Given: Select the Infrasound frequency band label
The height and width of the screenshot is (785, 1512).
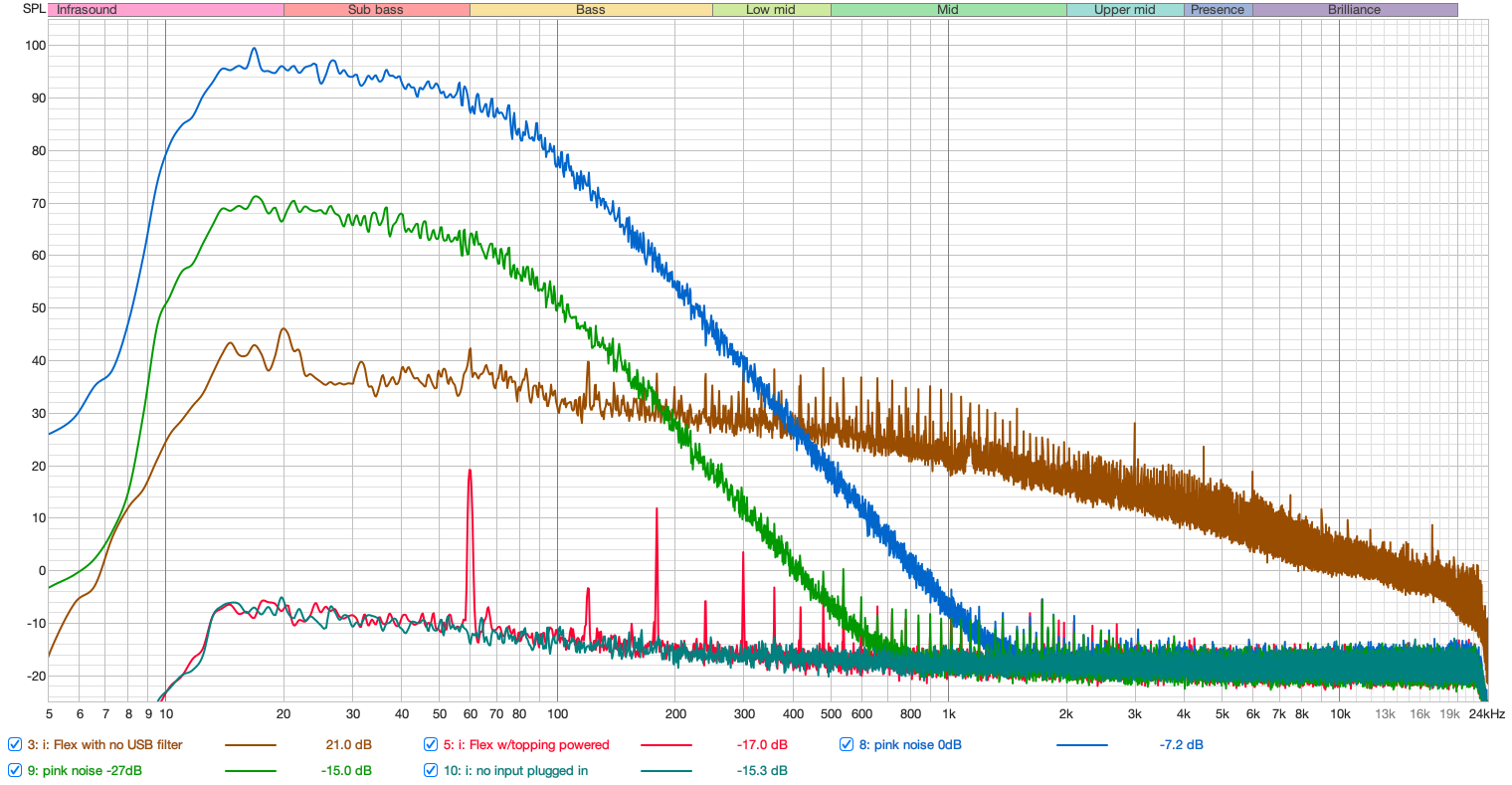Looking at the screenshot, I should point(165,10).
